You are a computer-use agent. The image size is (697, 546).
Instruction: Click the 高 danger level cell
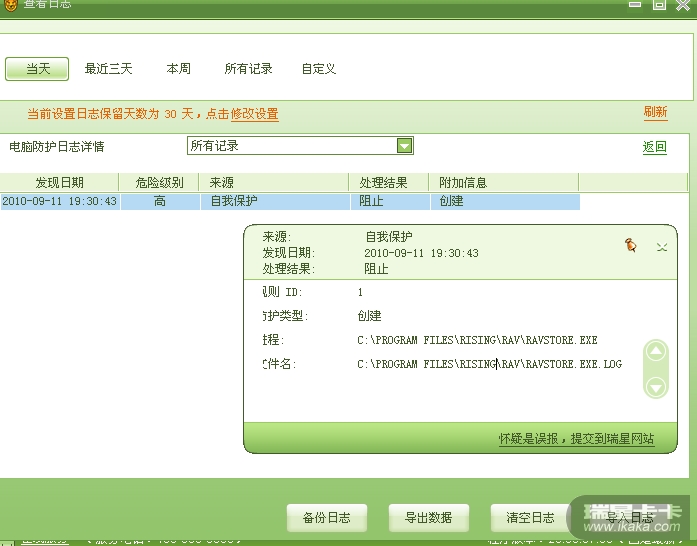(160, 201)
